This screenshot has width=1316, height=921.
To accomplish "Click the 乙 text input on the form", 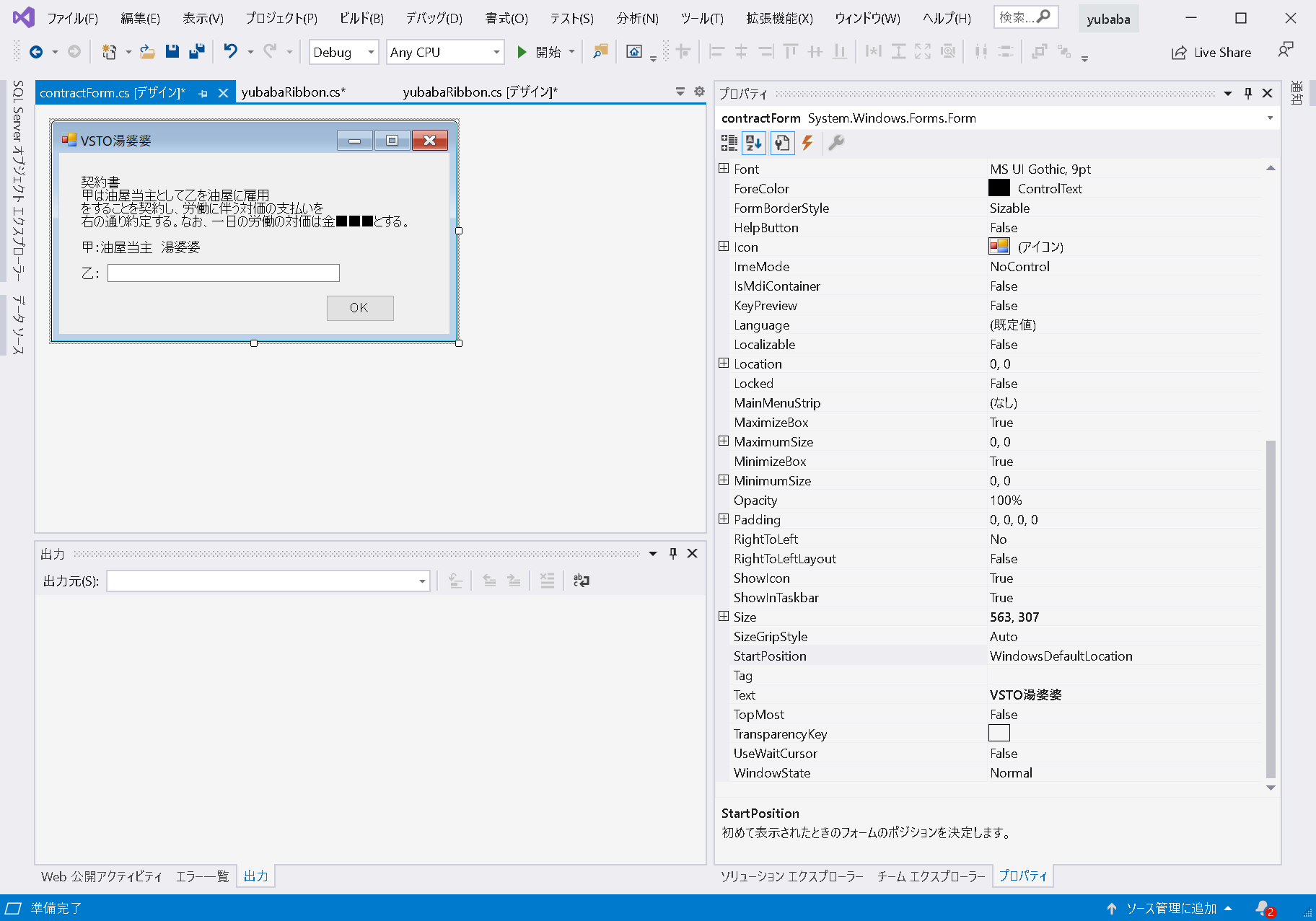I will tap(224, 273).
